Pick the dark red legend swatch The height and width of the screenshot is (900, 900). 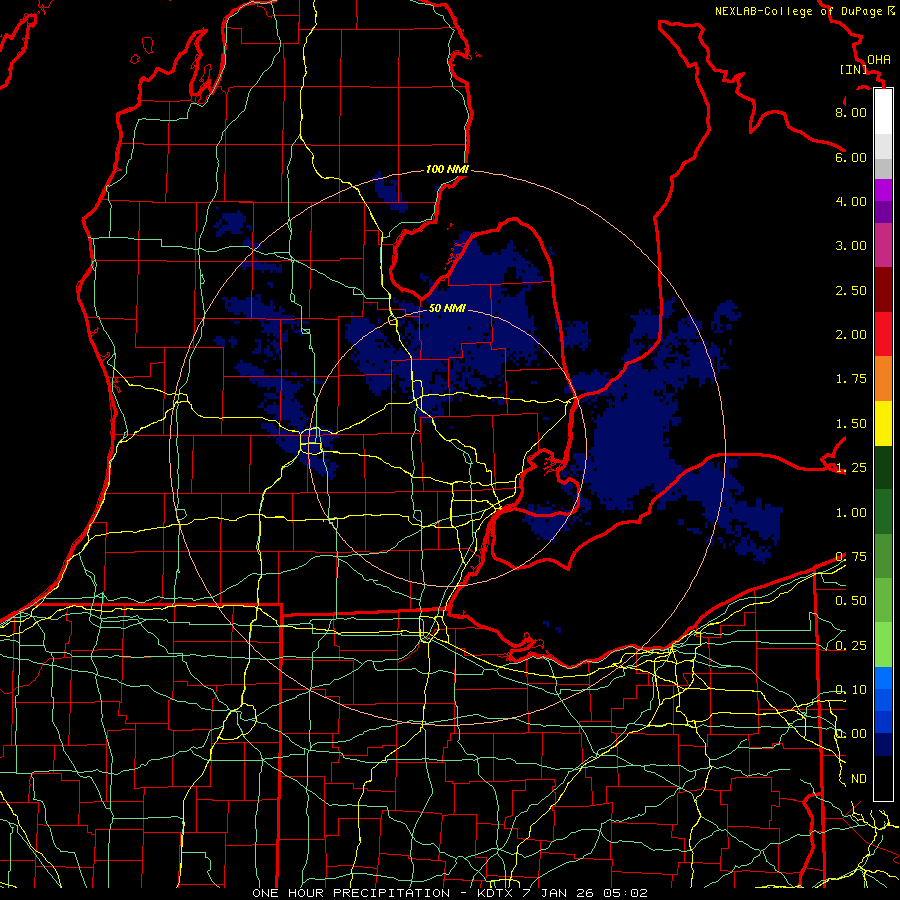tap(883, 290)
